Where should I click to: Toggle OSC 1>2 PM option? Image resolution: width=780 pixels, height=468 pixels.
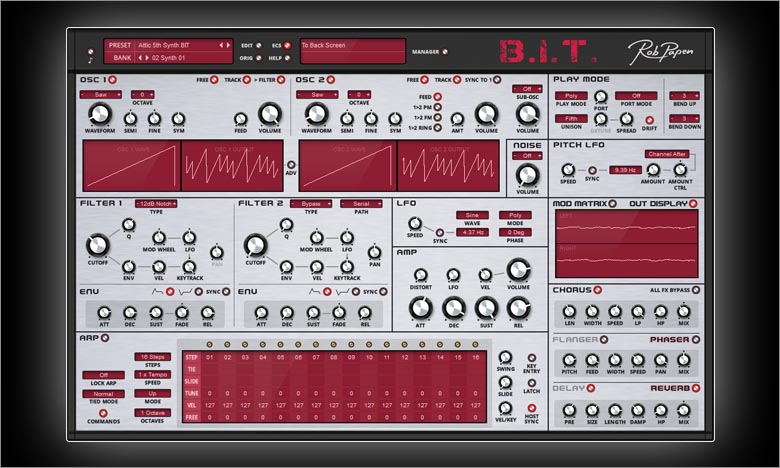tap(437, 107)
